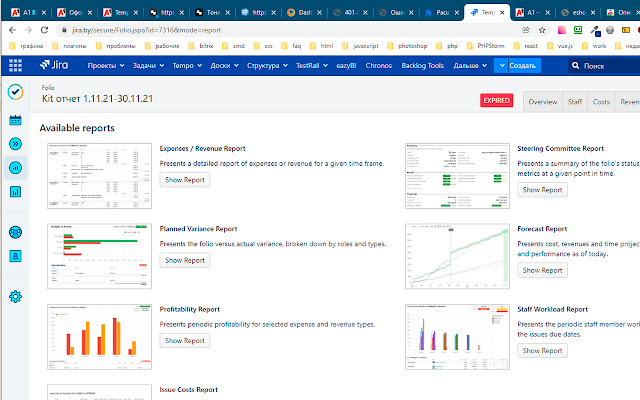Open the team group sidebar icon
Image resolution: width=640 pixels, height=400 pixels.
pos(15,232)
